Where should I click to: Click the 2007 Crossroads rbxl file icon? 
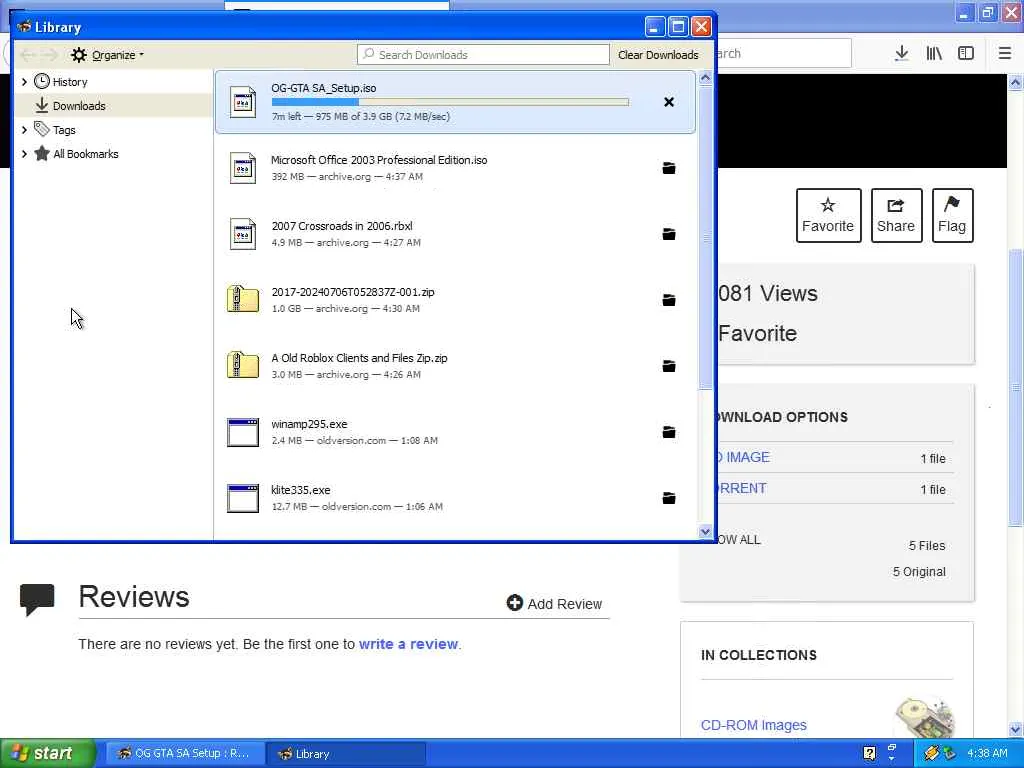coord(243,234)
